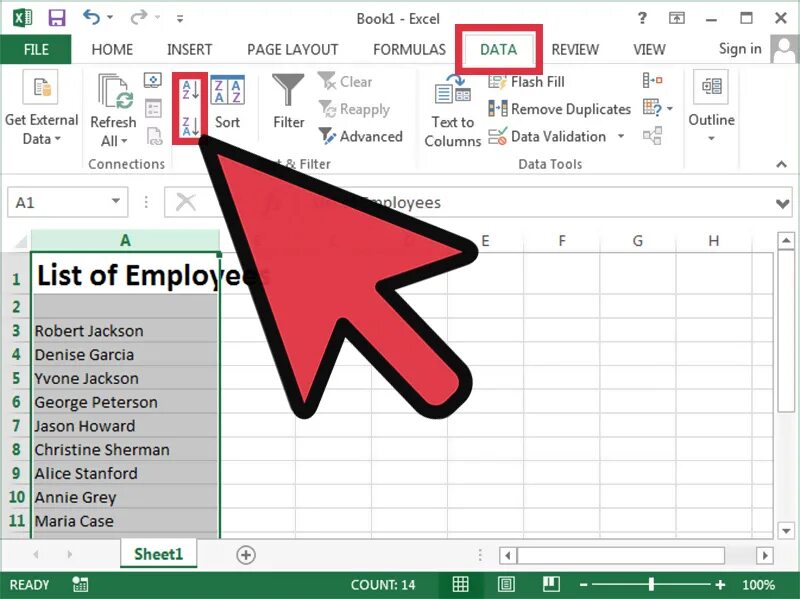This screenshot has height=599, width=800.
Task: Click the Data Validation button
Action: coord(547,136)
